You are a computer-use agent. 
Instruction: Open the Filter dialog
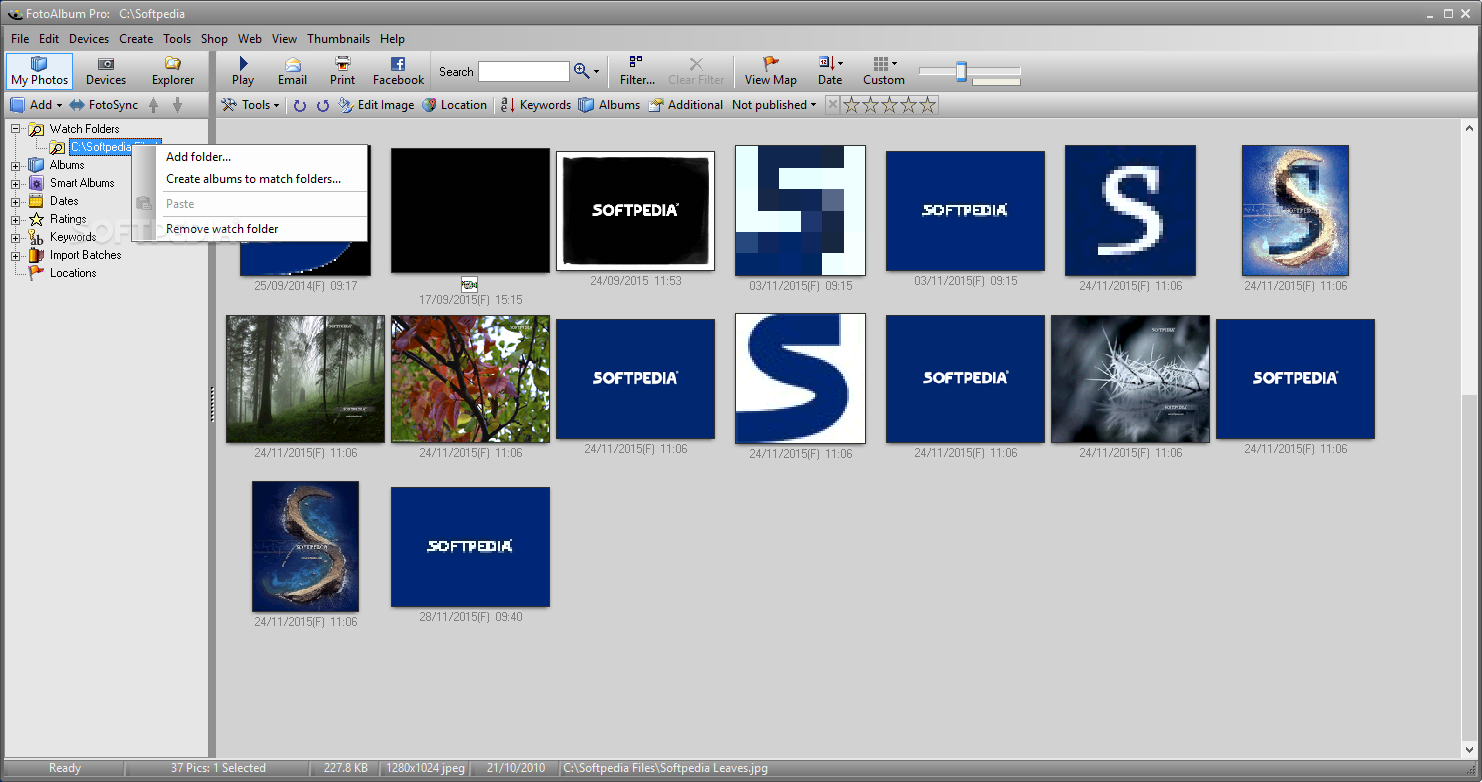(637, 71)
